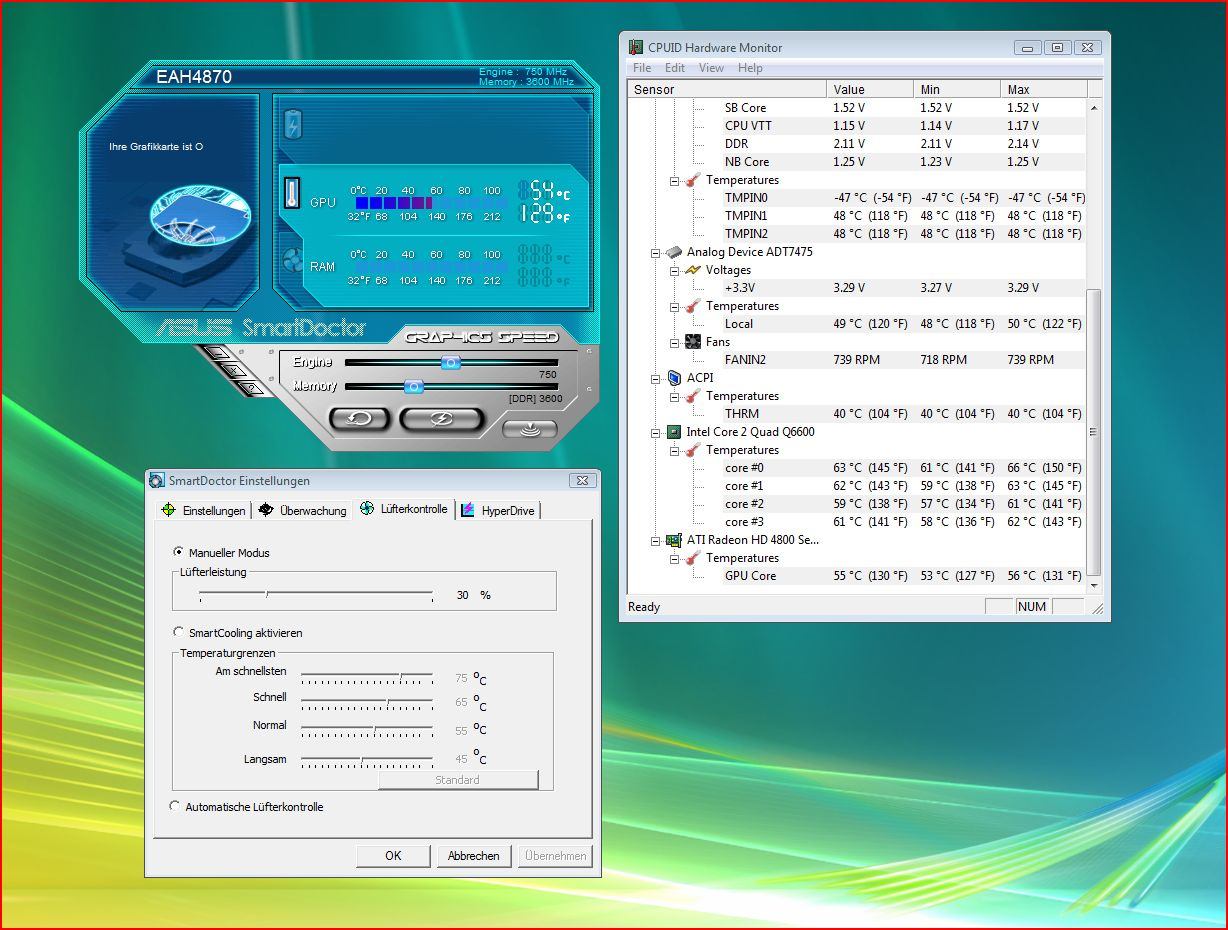Image resolution: width=1228 pixels, height=930 pixels.
Task: Apply graphics speed with the lightning button
Action: (x=441, y=419)
